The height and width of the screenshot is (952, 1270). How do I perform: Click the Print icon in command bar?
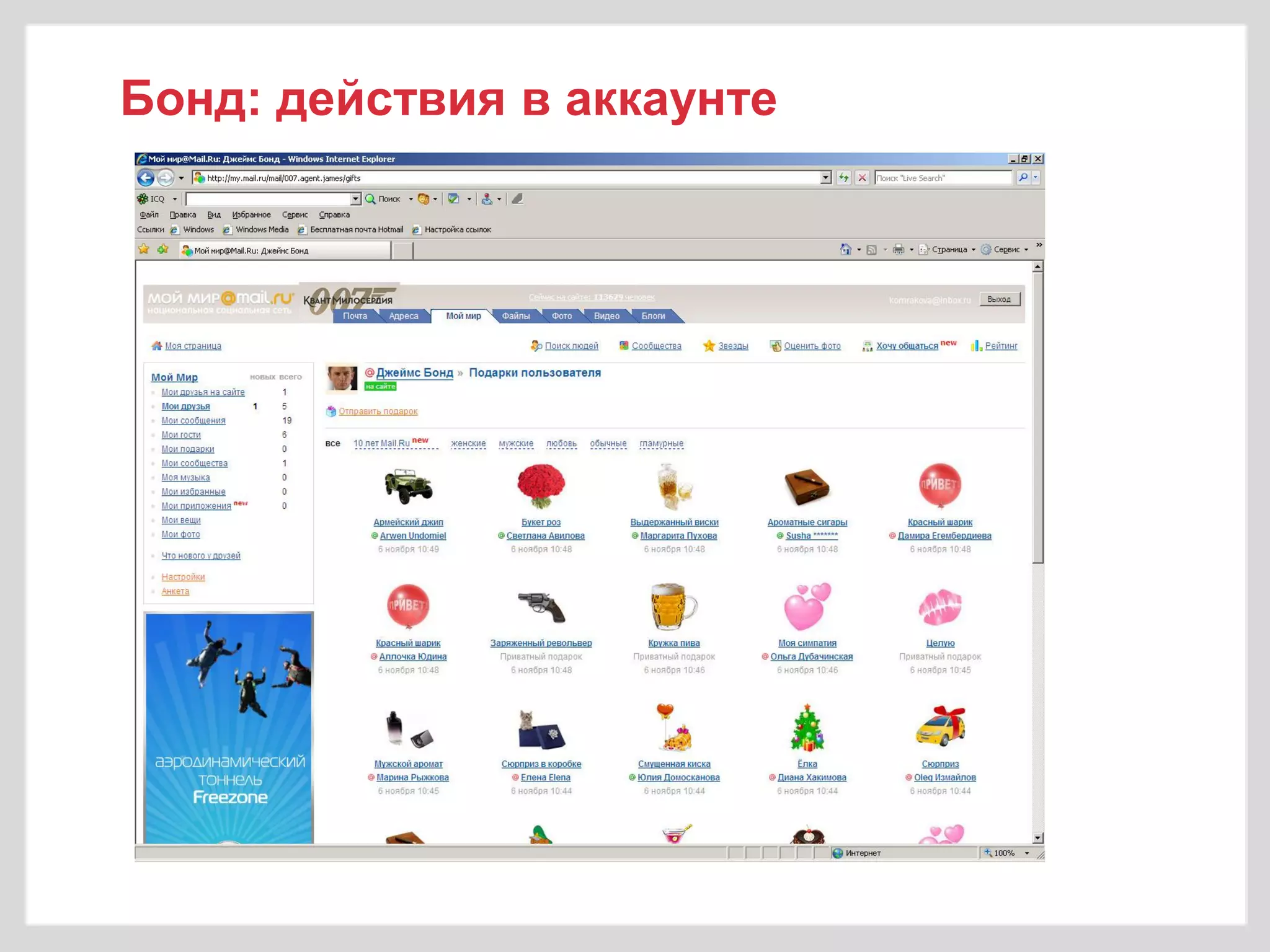point(898,250)
